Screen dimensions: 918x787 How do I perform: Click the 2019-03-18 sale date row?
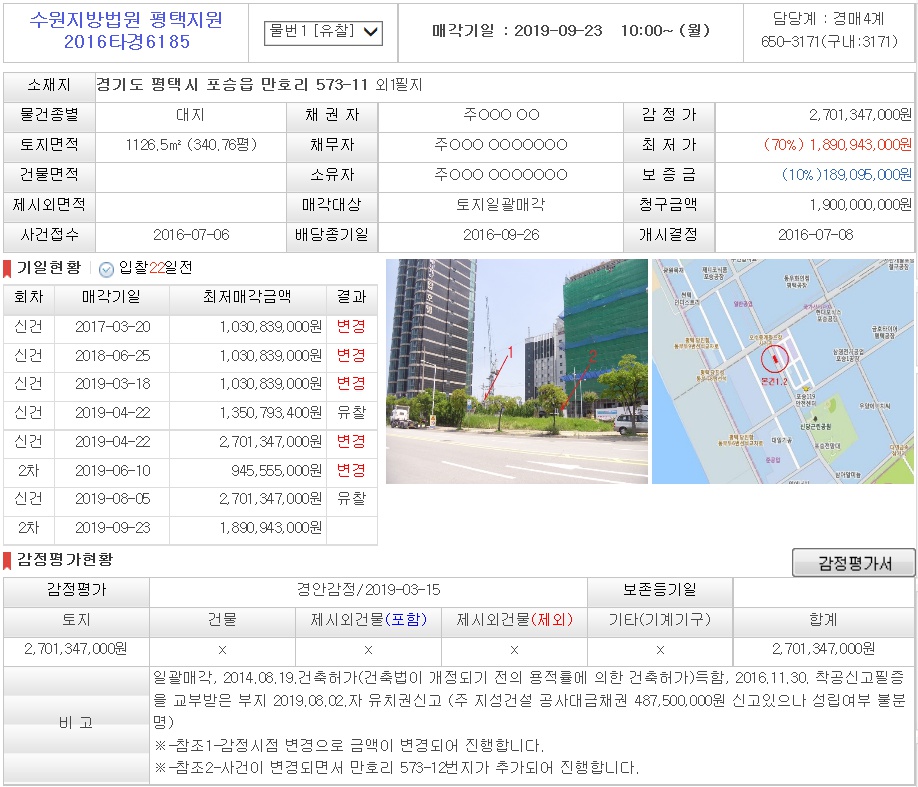click(190, 384)
